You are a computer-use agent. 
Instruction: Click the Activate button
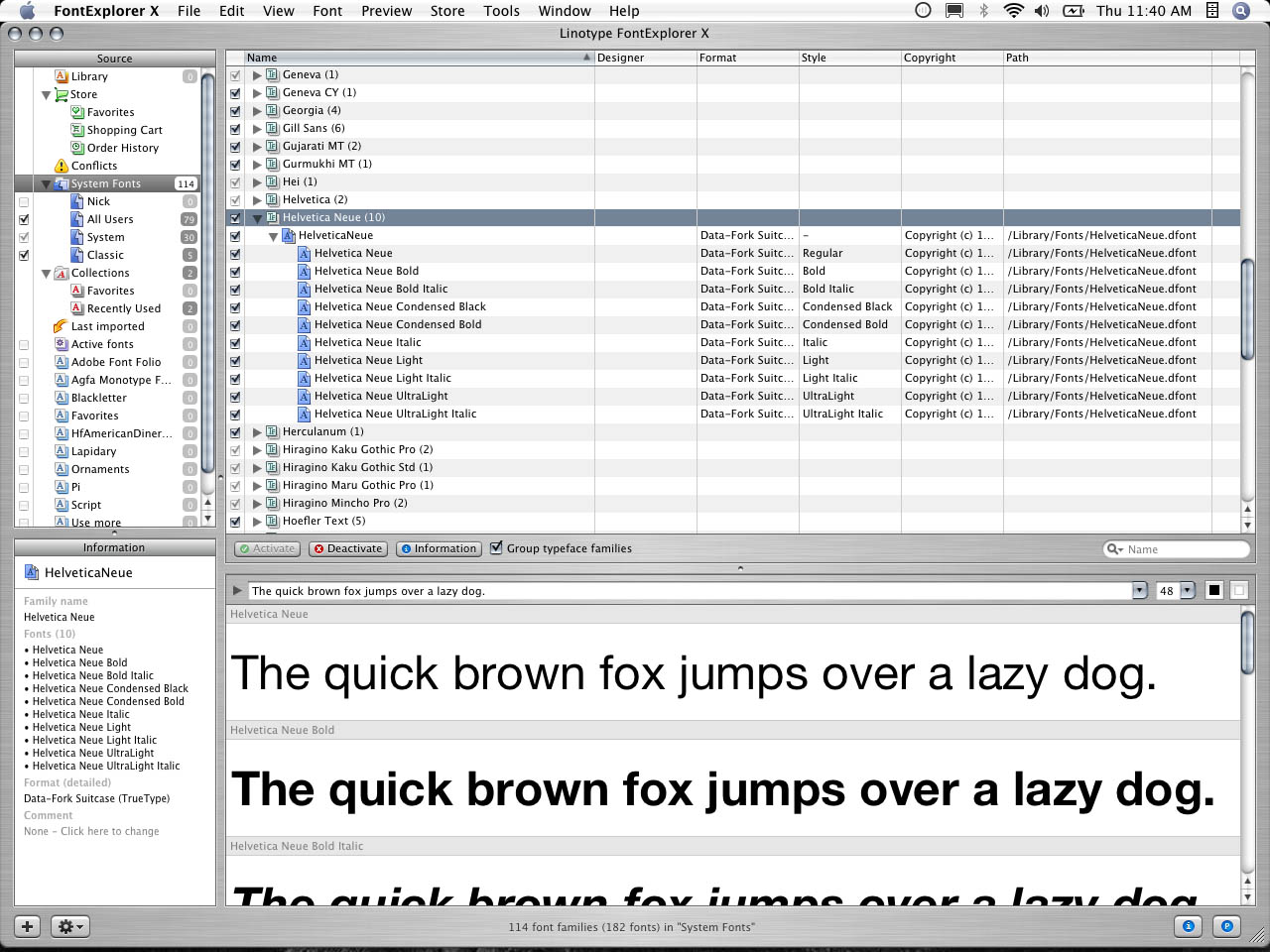267,548
